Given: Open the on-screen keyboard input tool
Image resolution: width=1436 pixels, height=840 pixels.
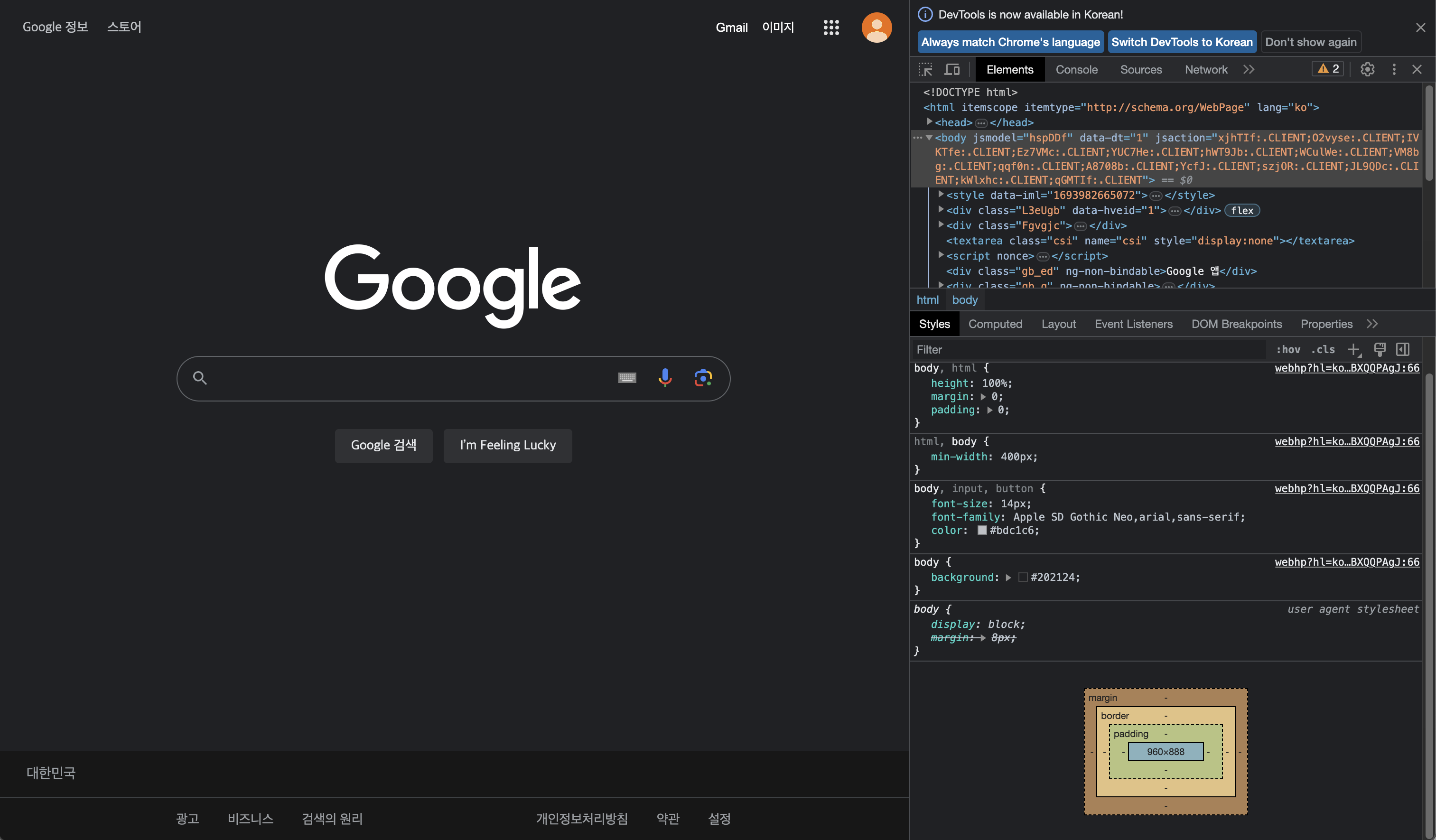Looking at the screenshot, I should point(627,378).
